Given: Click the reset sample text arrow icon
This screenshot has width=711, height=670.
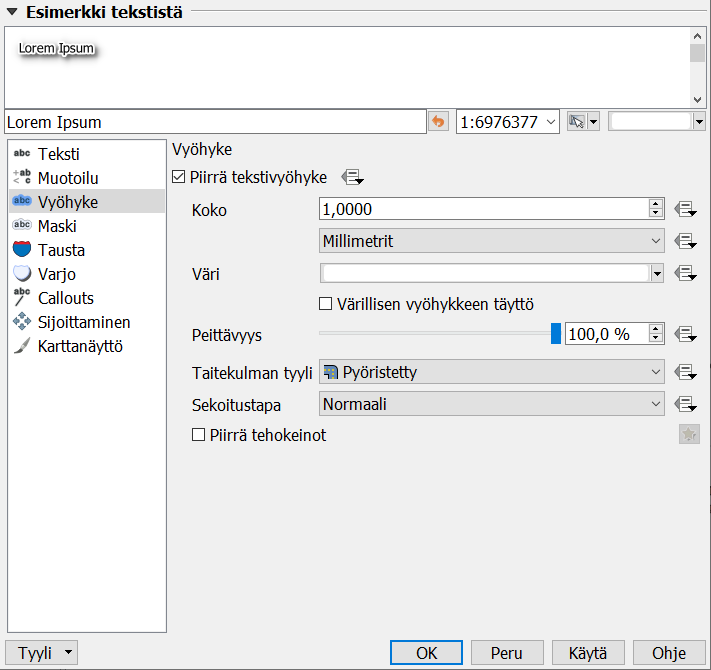Looking at the screenshot, I should [x=438, y=122].
